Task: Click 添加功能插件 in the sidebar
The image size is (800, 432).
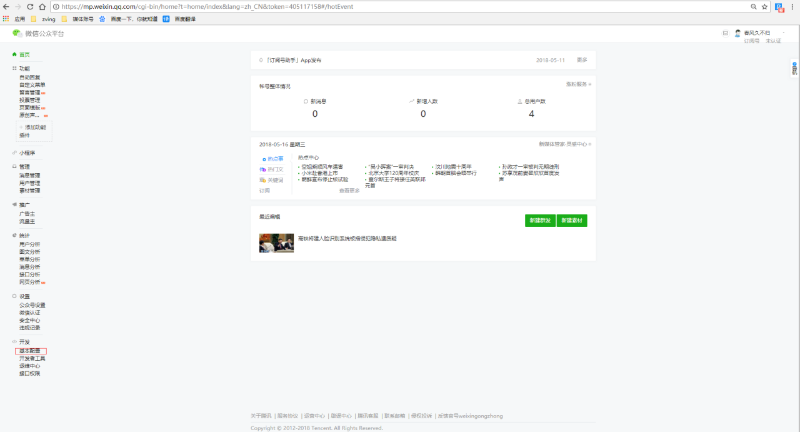Action: tap(33, 131)
